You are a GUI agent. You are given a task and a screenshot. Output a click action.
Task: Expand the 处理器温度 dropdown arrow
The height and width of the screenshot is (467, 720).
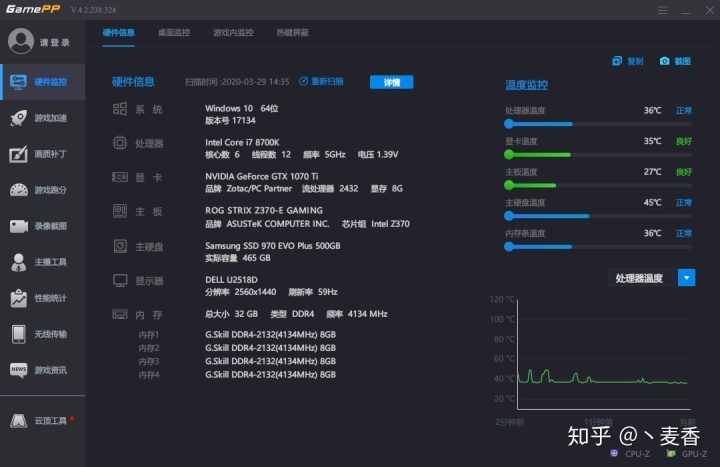click(x=686, y=278)
